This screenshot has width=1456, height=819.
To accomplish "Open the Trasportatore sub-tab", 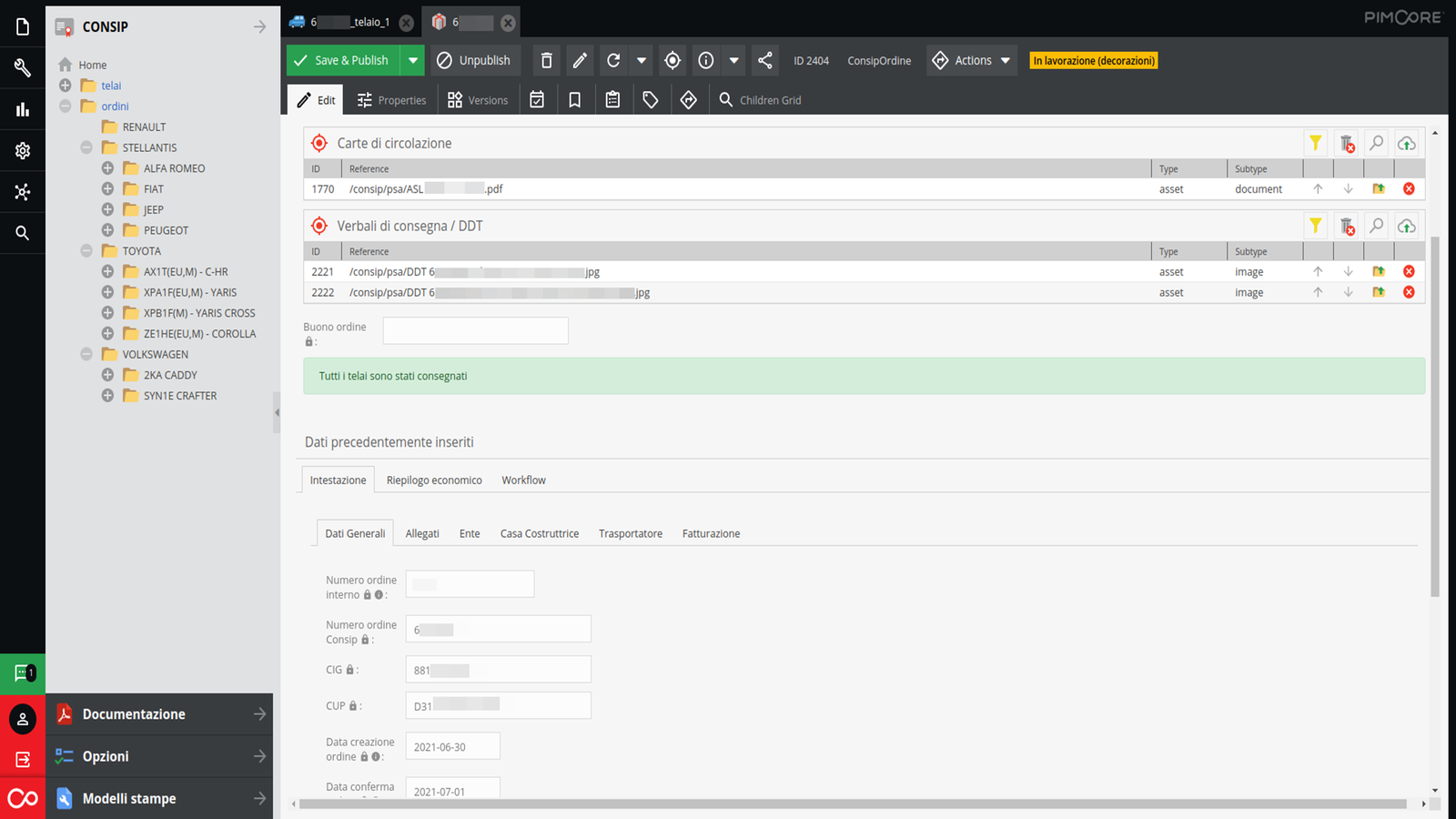I will point(631,533).
